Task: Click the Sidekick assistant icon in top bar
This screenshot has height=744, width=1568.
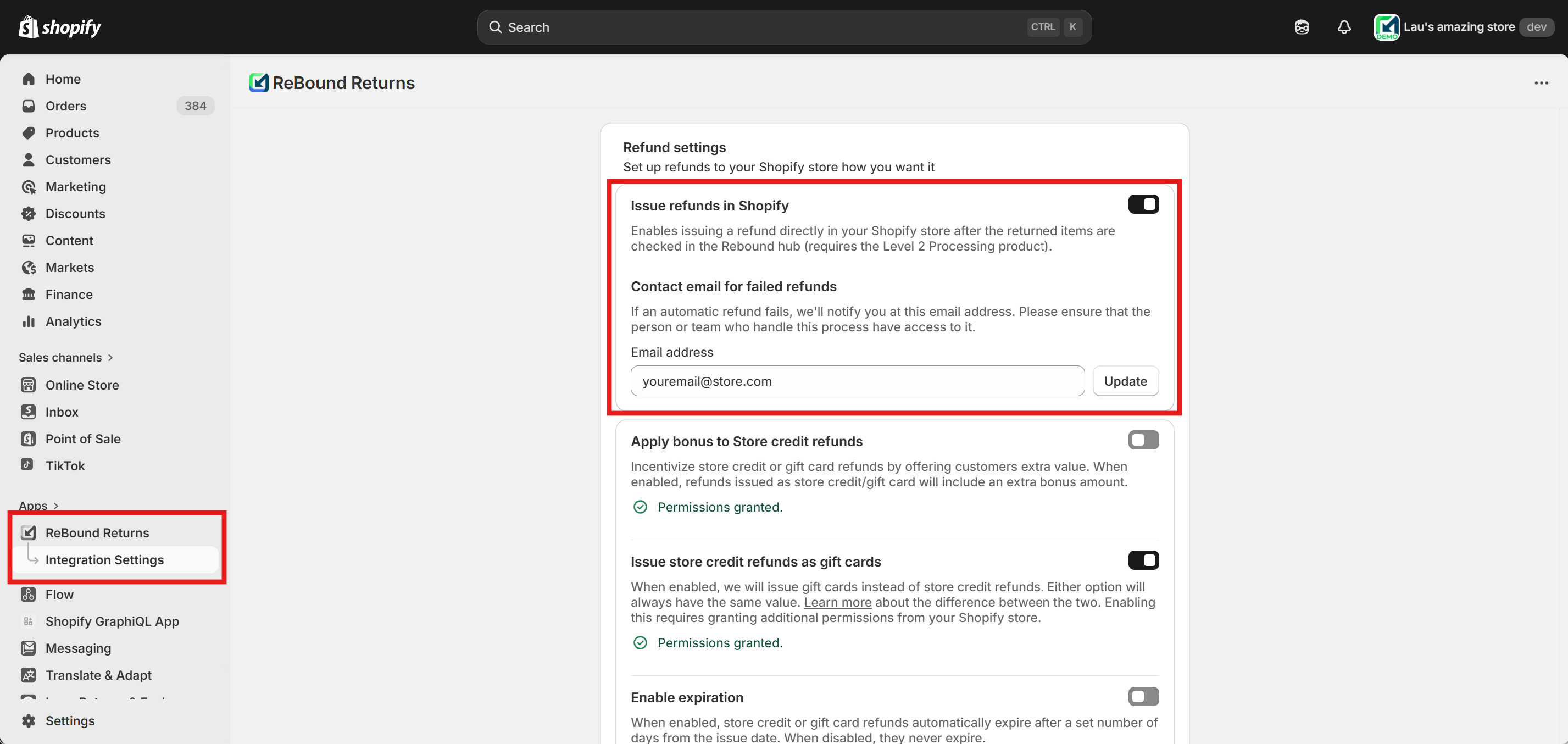Action: tap(1302, 27)
